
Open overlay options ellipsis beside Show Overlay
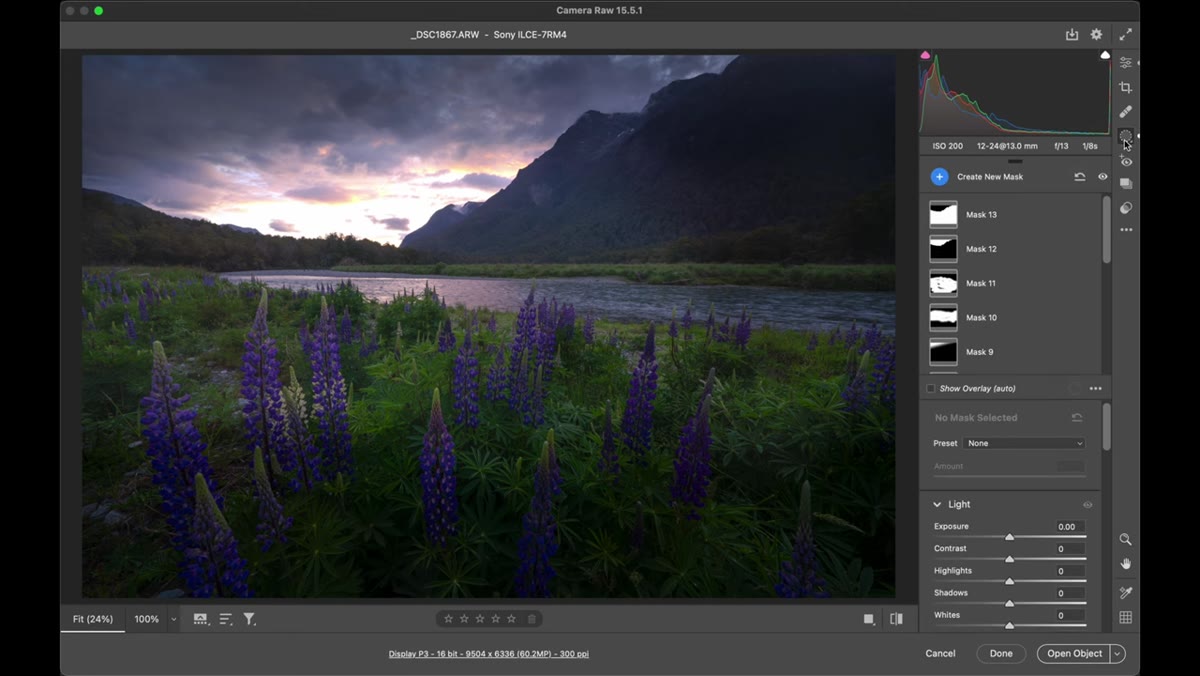pos(1096,388)
